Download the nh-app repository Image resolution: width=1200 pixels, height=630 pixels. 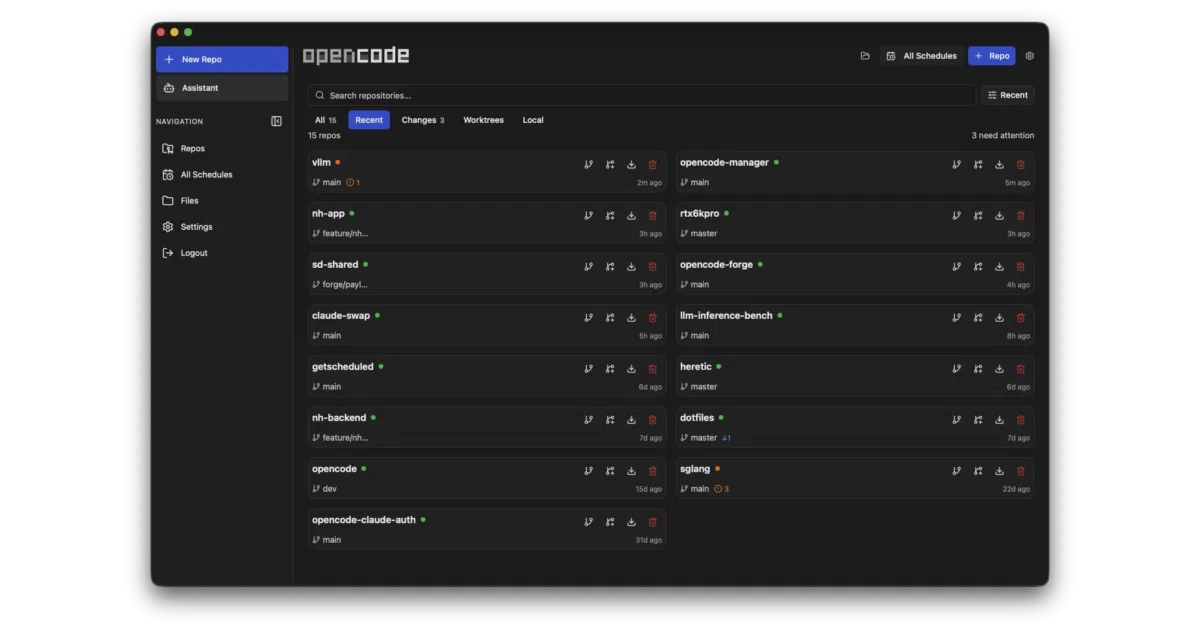coord(631,216)
